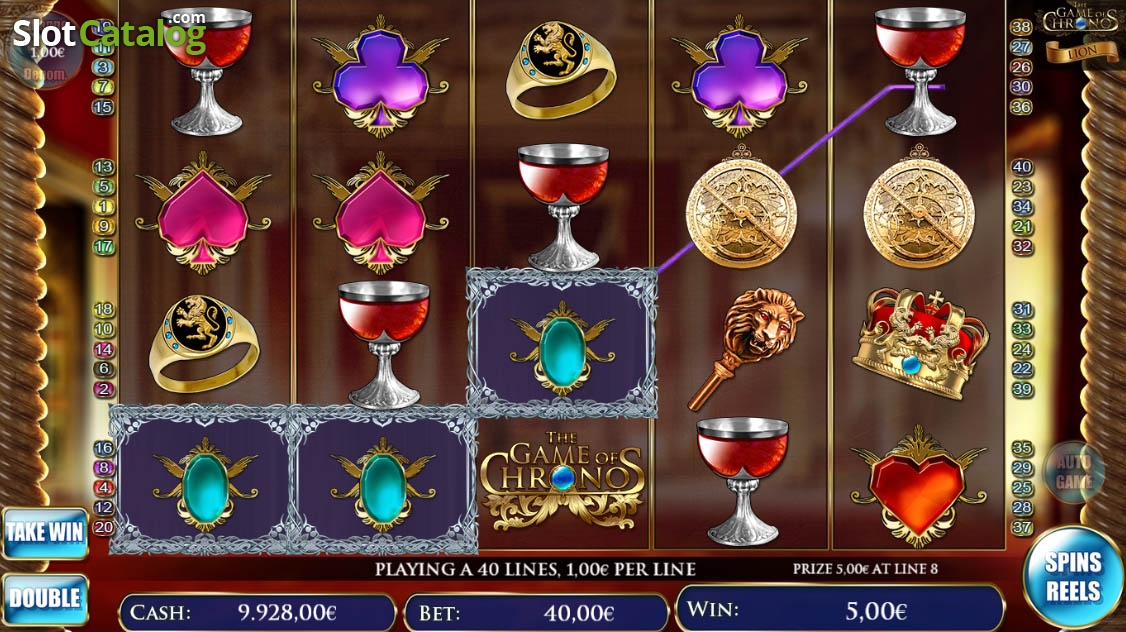Click the lion head scepter symbol
Screen dimensions: 1126x632
coord(745,348)
